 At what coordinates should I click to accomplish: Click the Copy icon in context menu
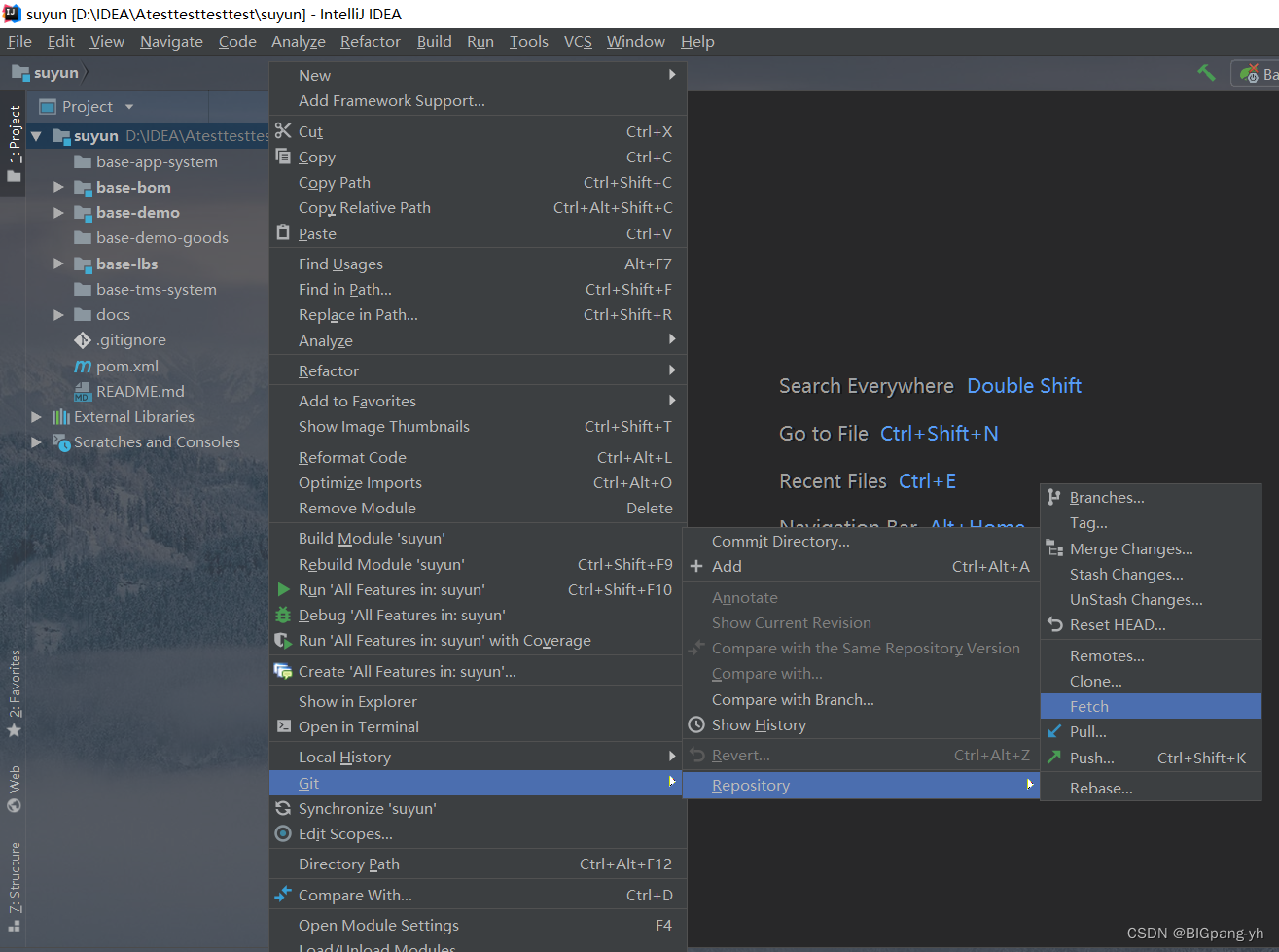pyautogui.click(x=283, y=156)
